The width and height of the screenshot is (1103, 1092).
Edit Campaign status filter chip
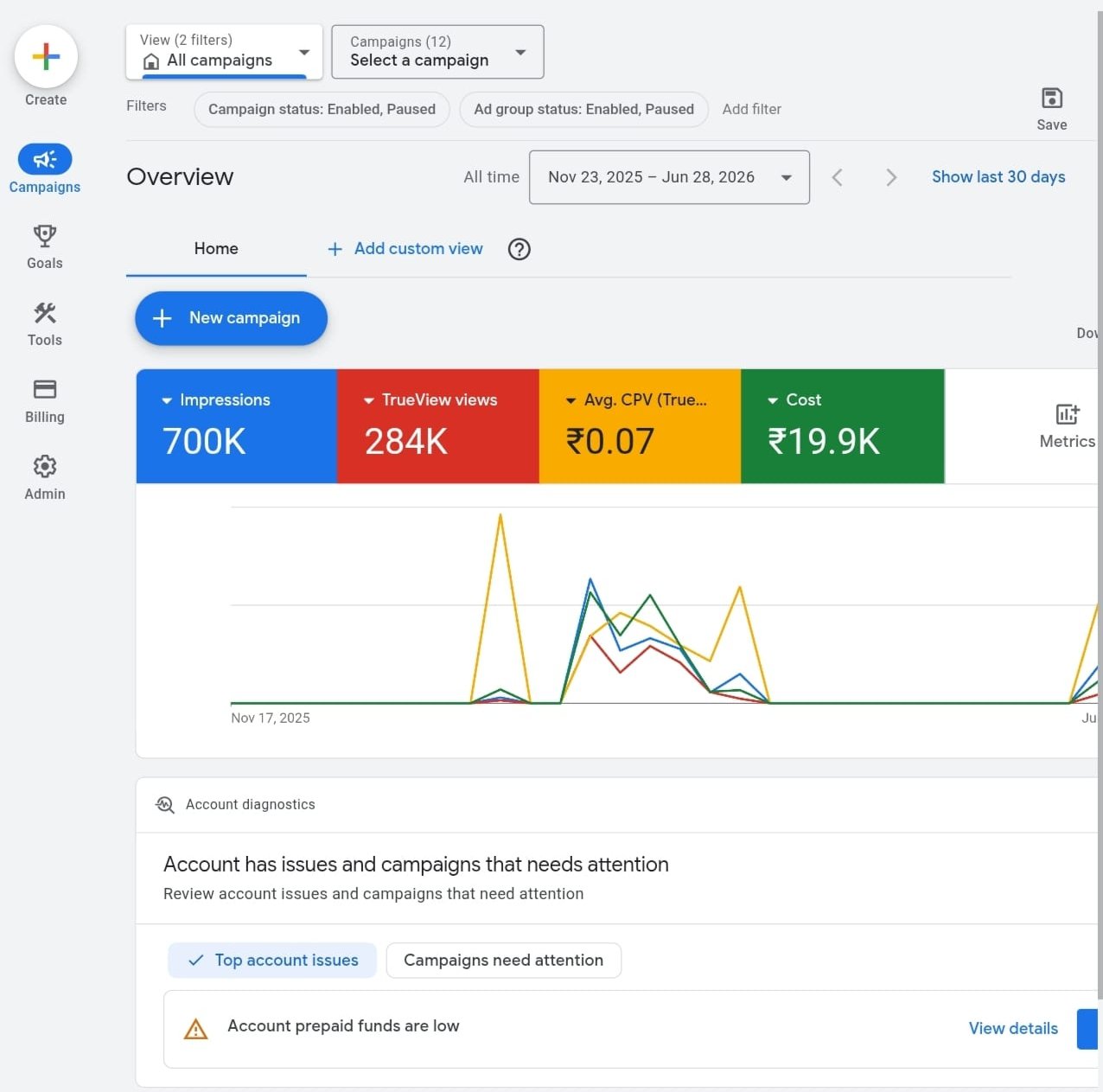click(x=322, y=110)
